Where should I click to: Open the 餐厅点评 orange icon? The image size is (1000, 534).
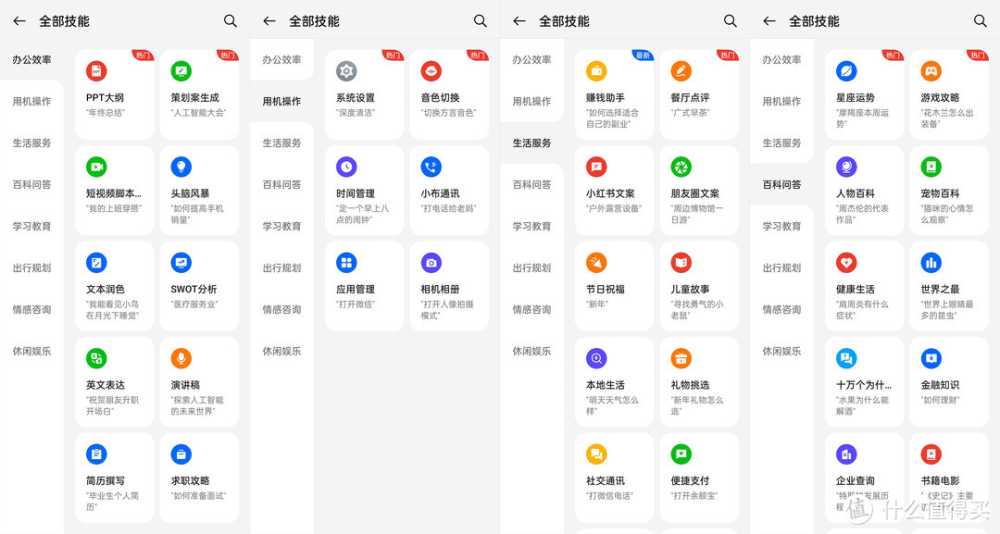pyautogui.click(x=681, y=71)
